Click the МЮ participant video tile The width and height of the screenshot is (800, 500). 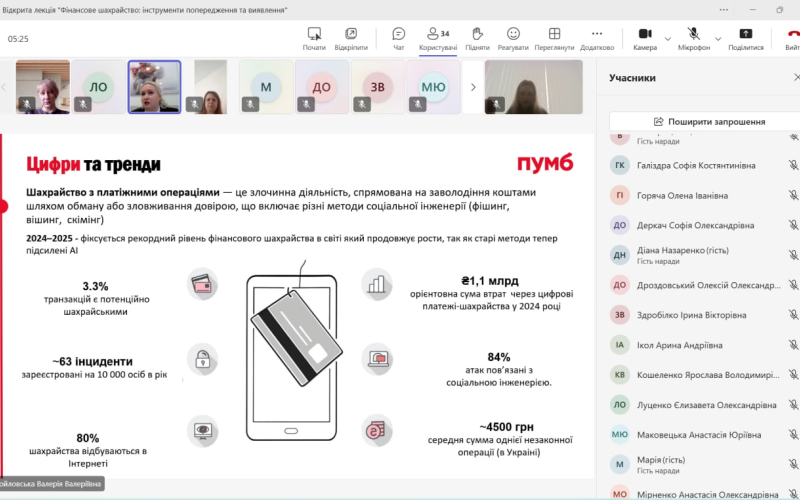433,87
